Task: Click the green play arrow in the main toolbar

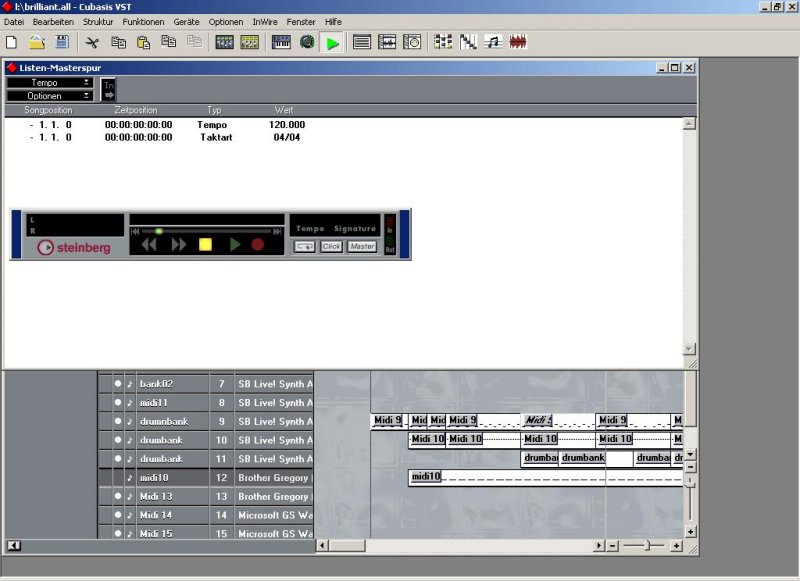Action: [x=333, y=43]
